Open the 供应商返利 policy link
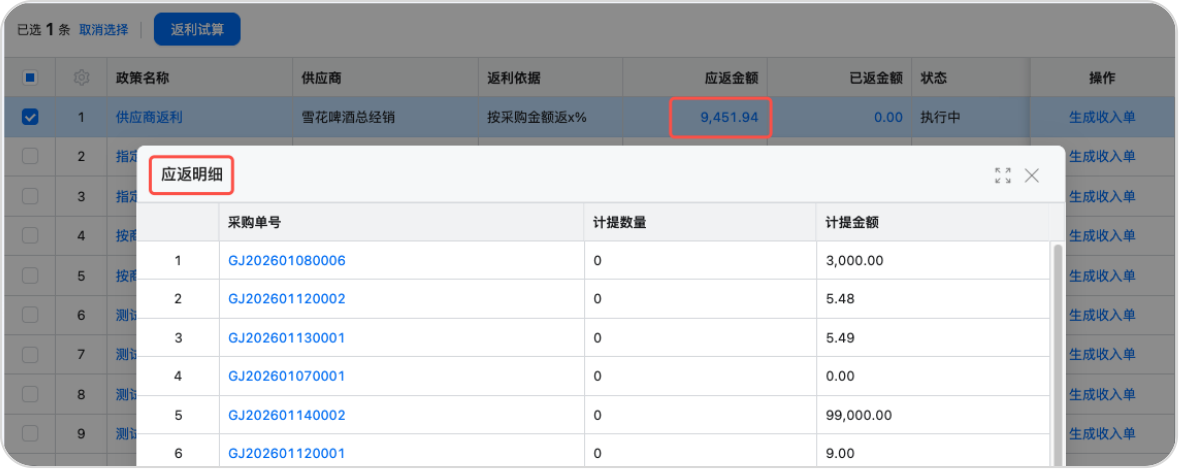 (x=149, y=117)
